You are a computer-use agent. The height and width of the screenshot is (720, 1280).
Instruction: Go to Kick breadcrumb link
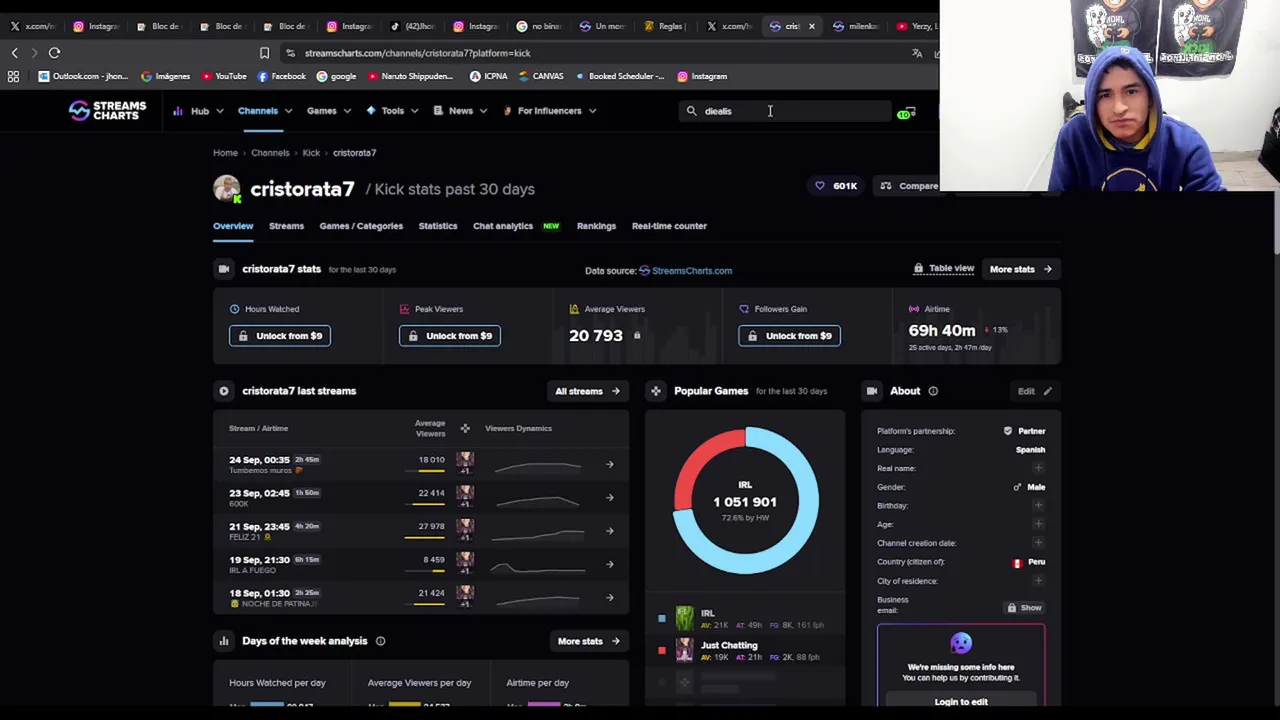(x=311, y=153)
